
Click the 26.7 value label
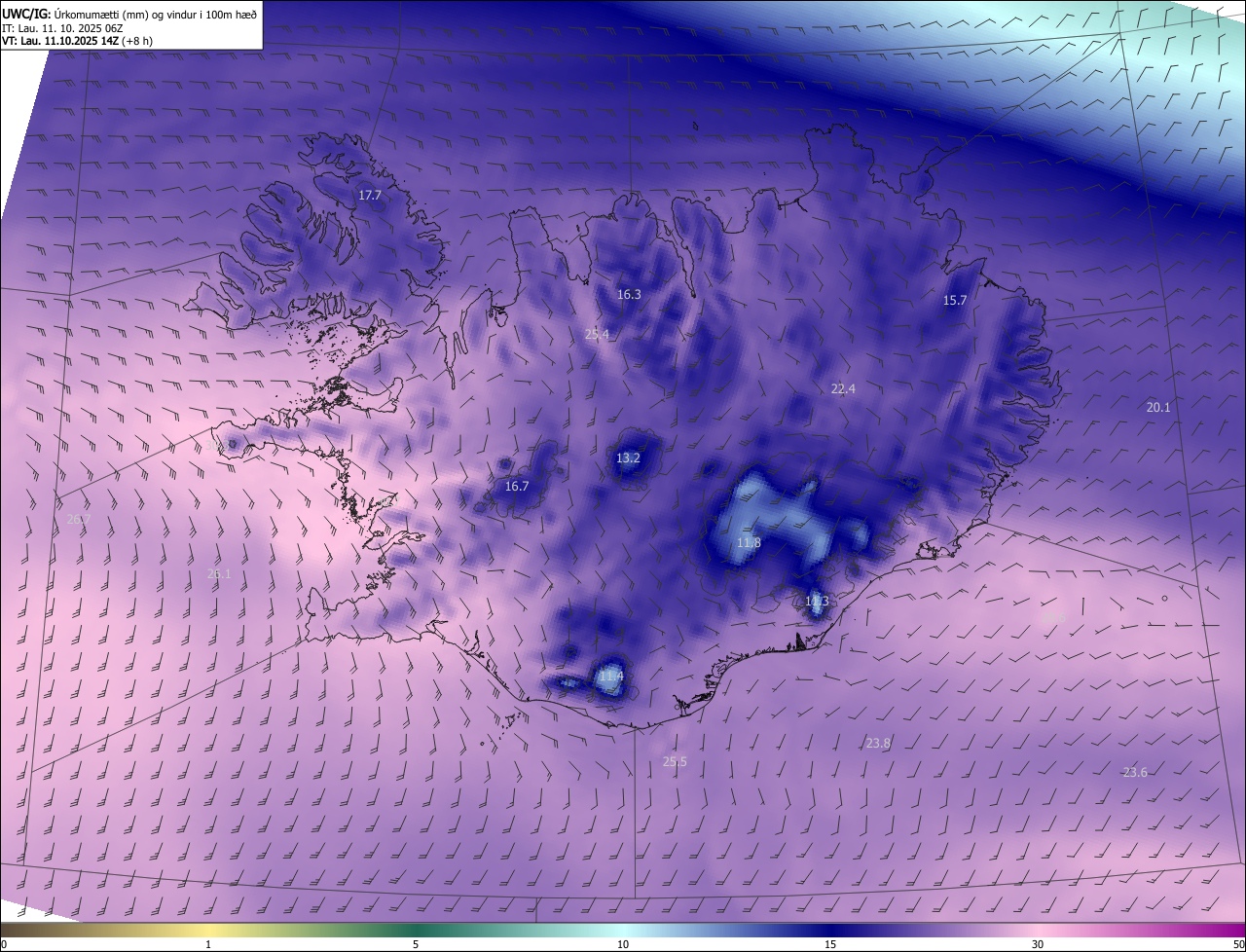78,520
